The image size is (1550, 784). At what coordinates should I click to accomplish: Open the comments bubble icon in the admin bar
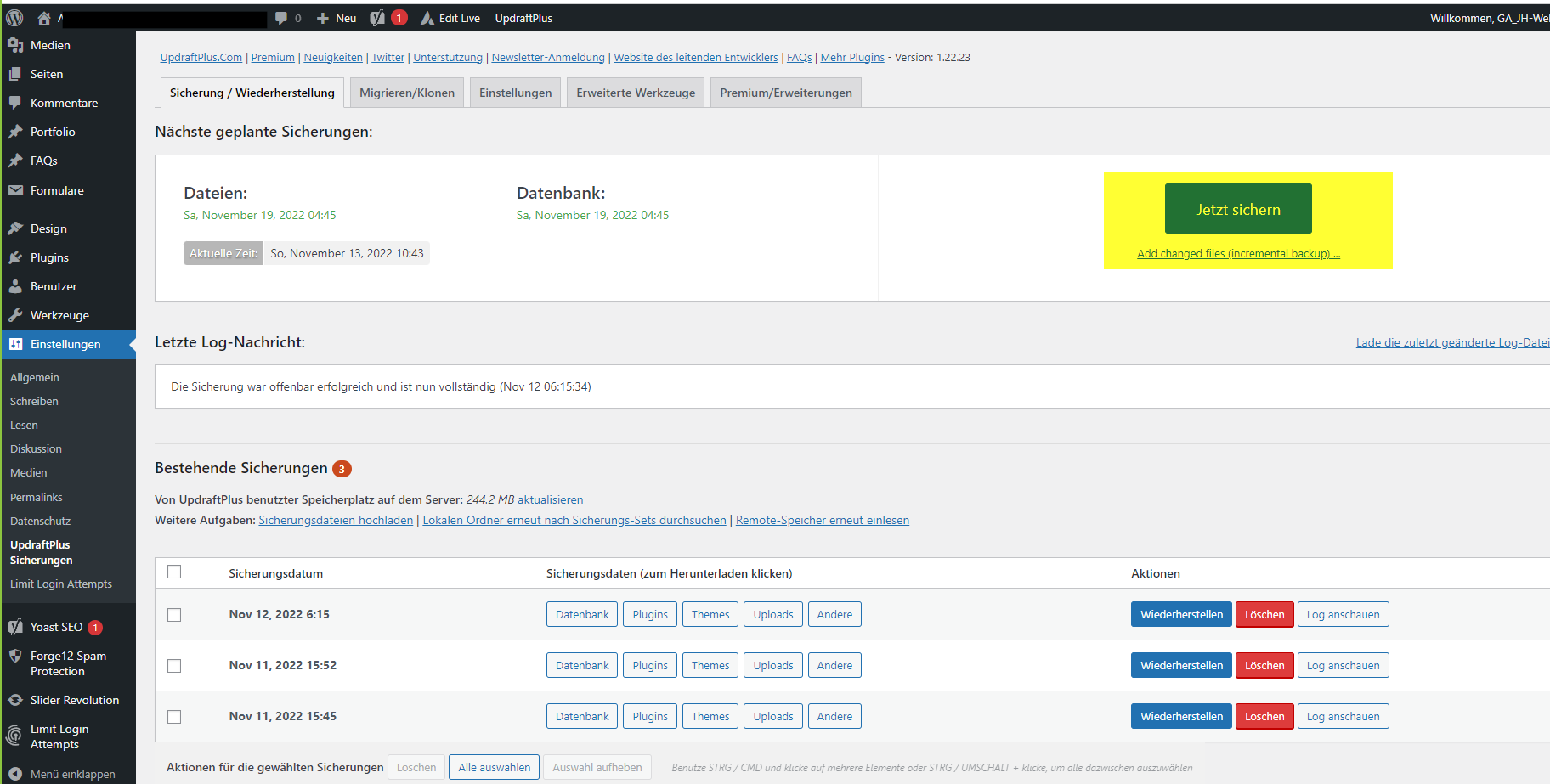point(281,18)
